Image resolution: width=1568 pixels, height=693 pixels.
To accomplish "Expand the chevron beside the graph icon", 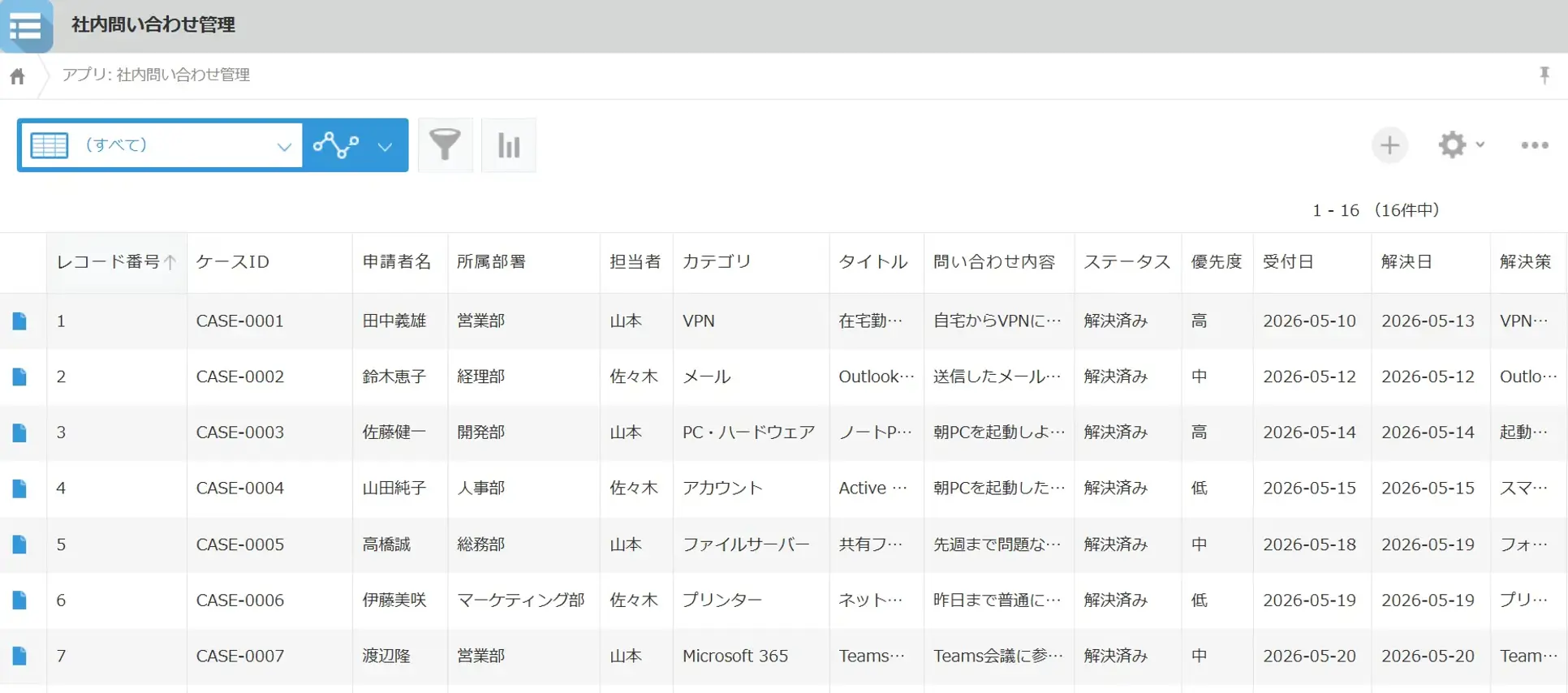I will coord(386,147).
